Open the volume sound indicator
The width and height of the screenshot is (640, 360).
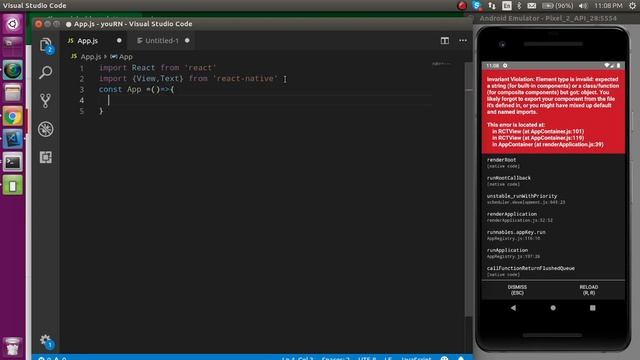[x=583, y=5]
